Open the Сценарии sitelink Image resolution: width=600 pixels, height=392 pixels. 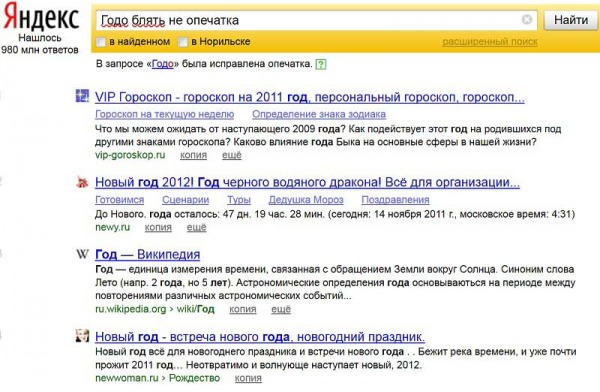pos(186,200)
